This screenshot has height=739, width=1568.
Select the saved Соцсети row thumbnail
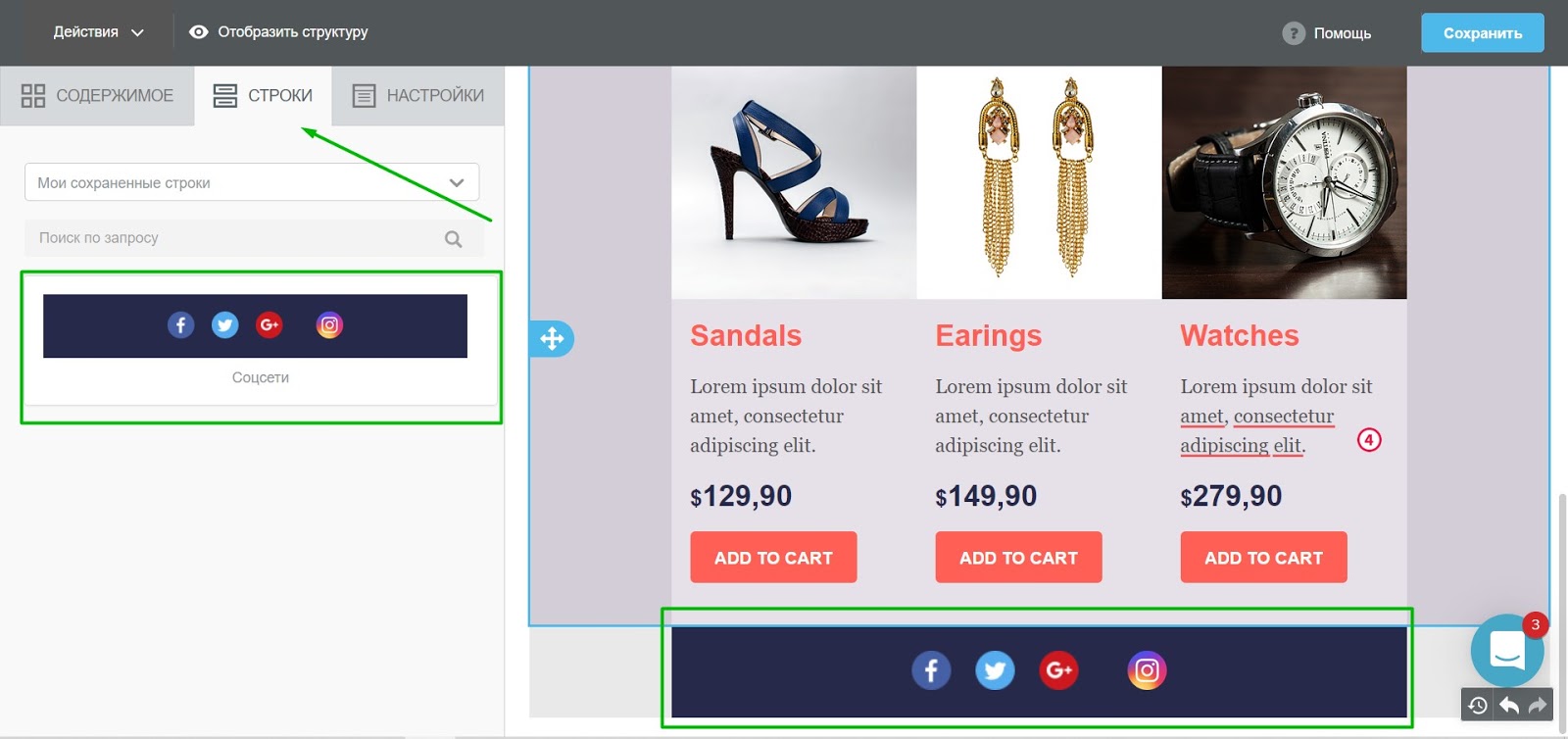pos(260,341)
